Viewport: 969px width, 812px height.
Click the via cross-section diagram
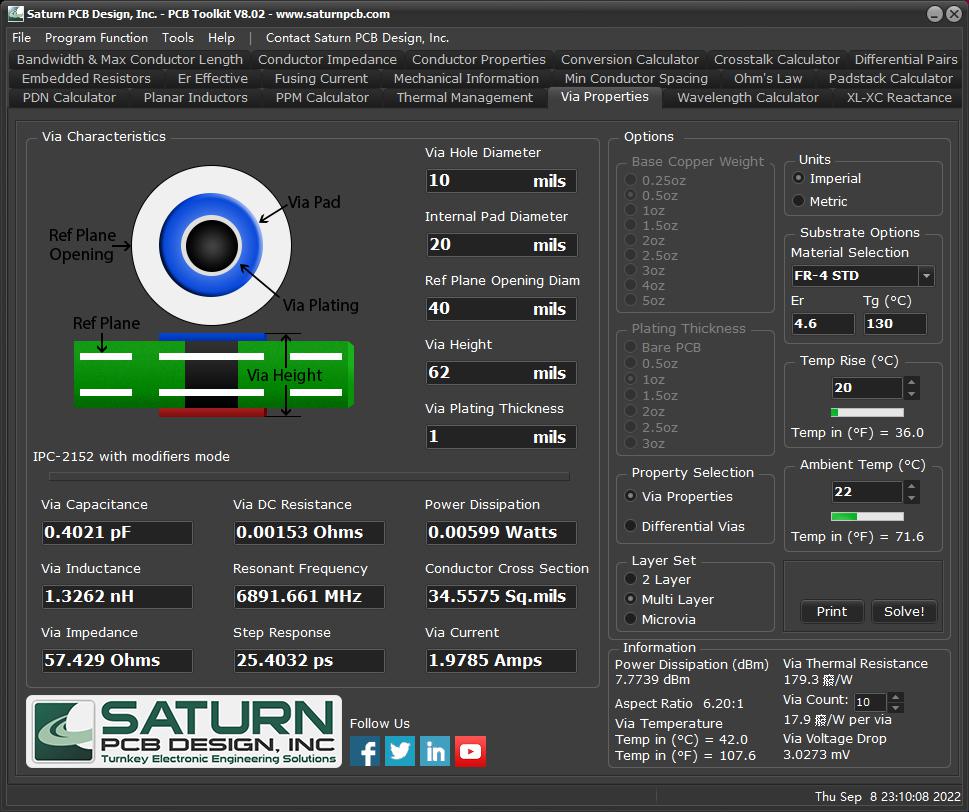click(214, 375)
